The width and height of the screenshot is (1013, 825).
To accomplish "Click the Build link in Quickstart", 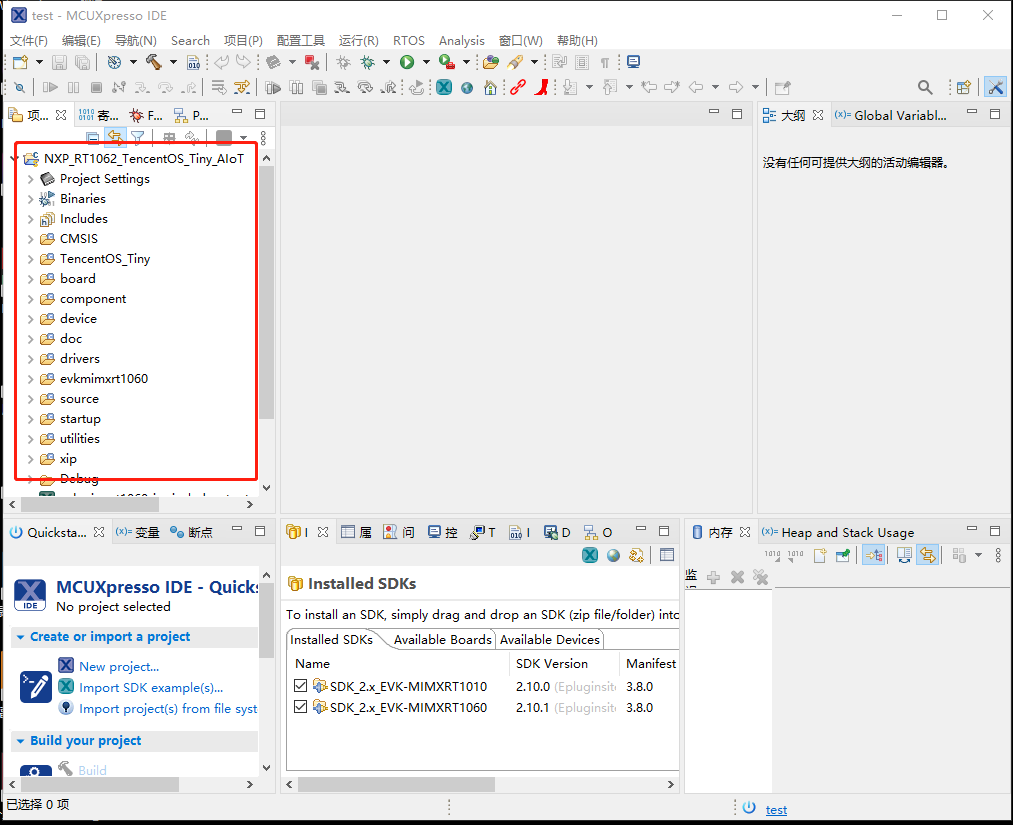I will point(92,770).
